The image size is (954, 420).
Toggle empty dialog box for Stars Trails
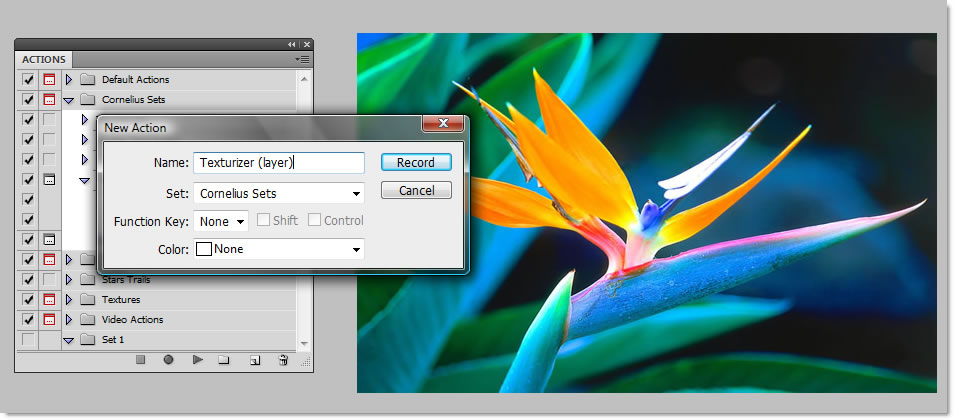[x=49, y=279]
